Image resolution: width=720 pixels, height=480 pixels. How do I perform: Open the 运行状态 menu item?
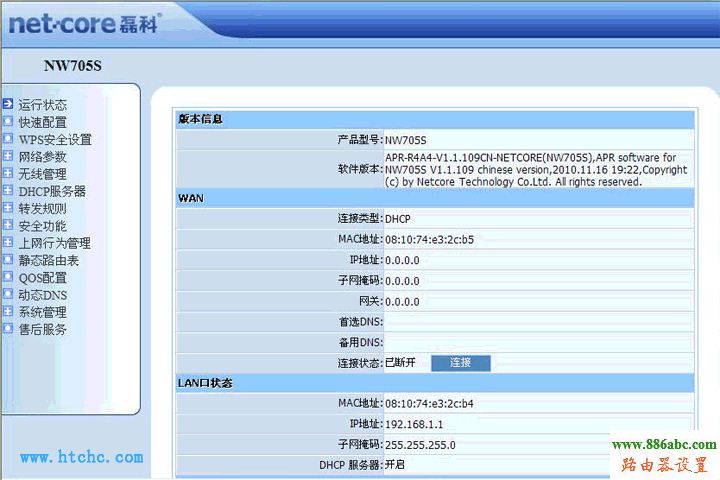(43, 105)
